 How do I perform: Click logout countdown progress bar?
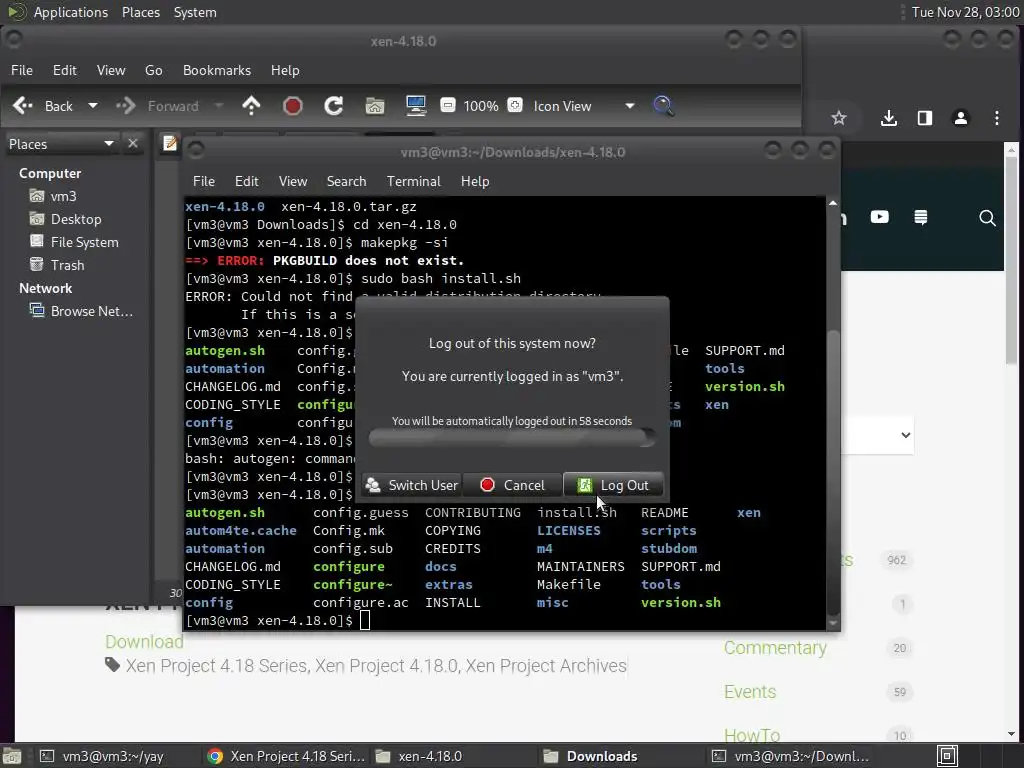(512, 438)
